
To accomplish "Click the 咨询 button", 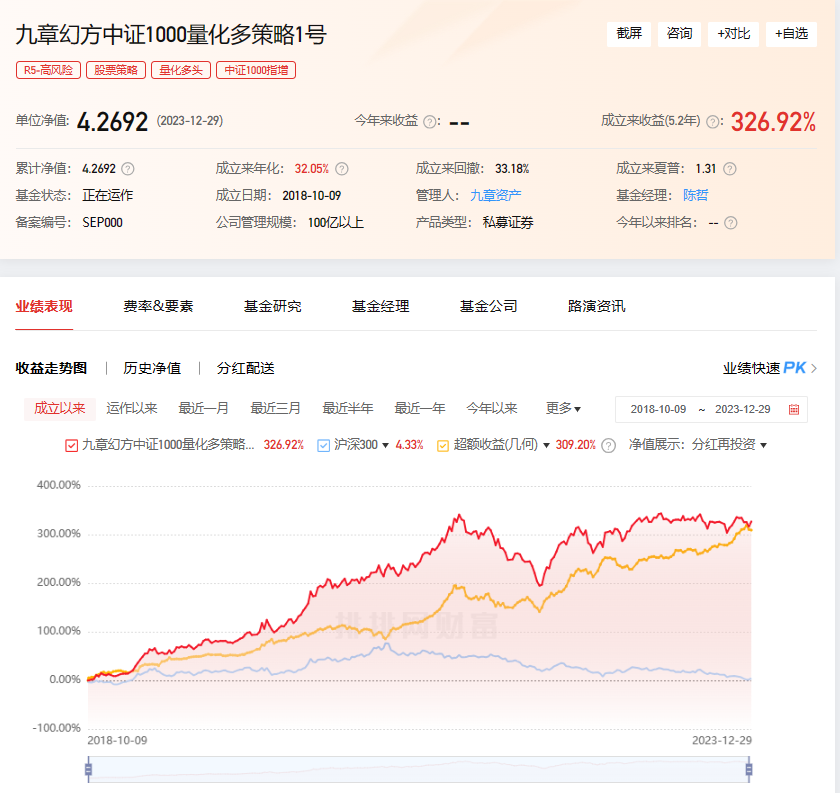I will click(679, 34).
